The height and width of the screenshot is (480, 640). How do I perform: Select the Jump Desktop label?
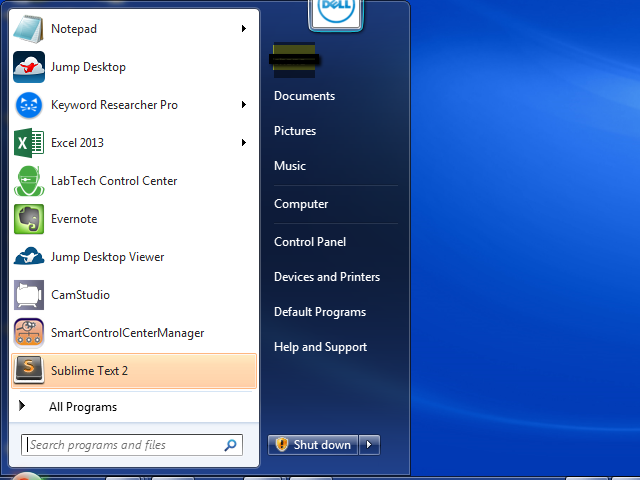coord(88,67)
